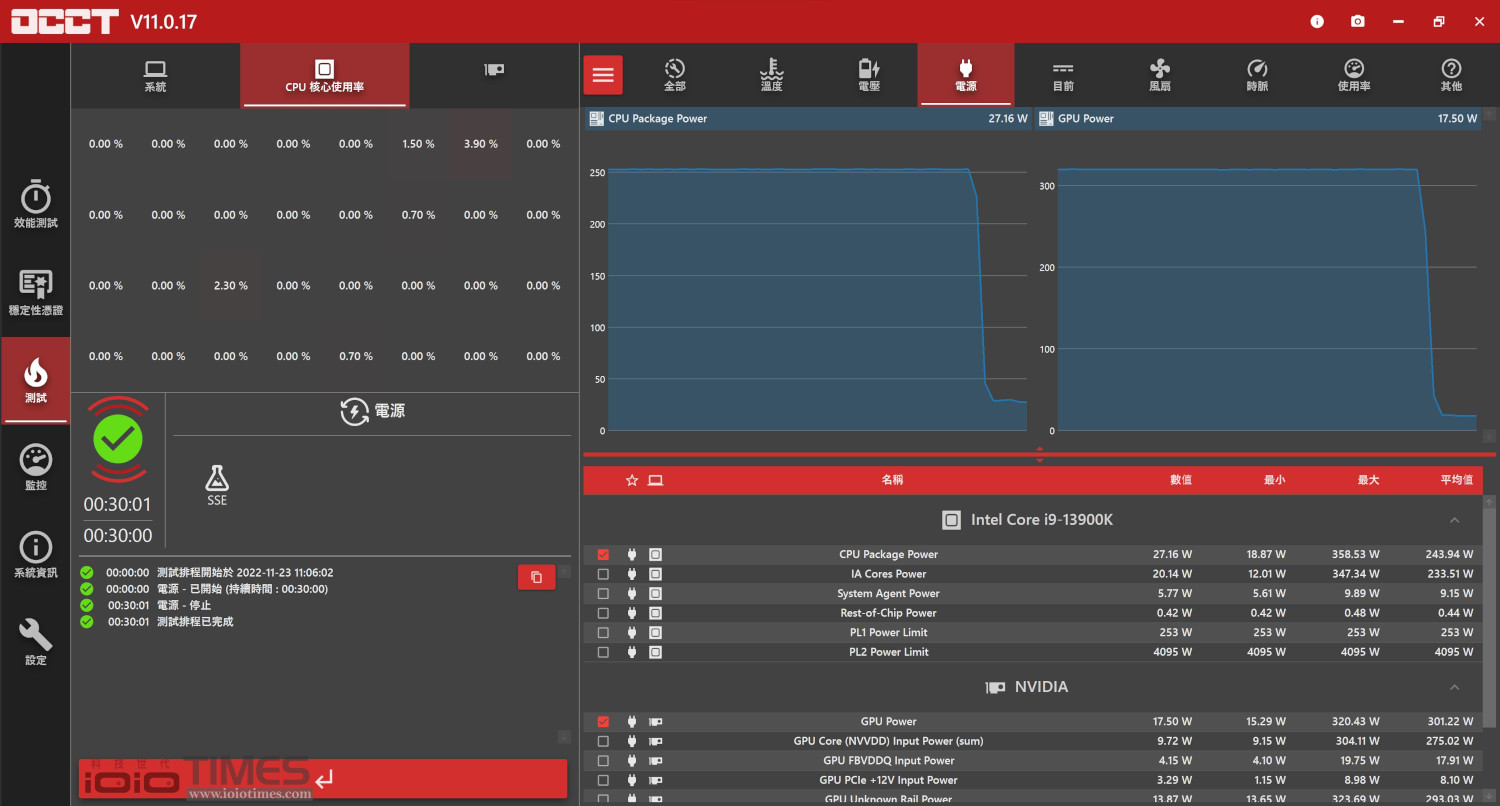Switch to the 風扇 fan tab
The width and height of the screenshot is (1500, 806).
point(1160,75)
